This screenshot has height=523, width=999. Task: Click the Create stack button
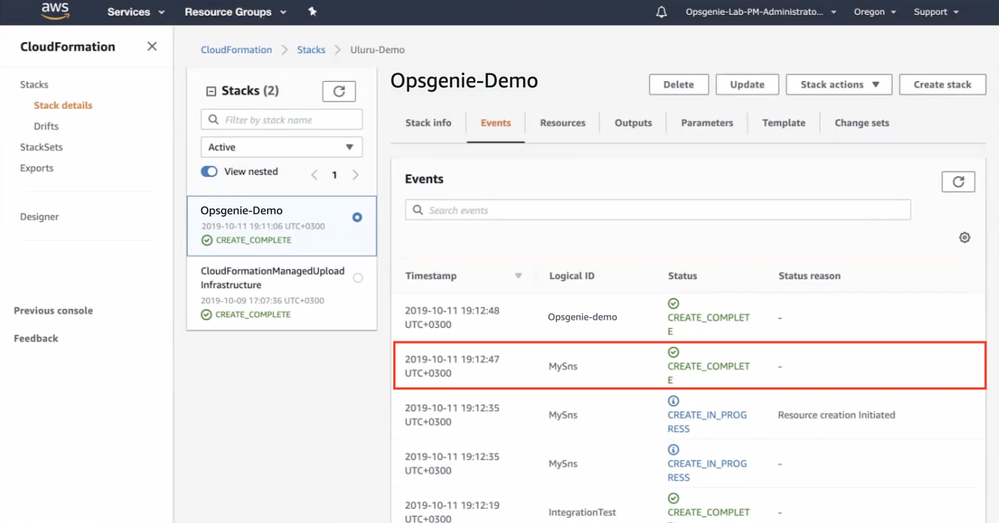coord(942,85)
